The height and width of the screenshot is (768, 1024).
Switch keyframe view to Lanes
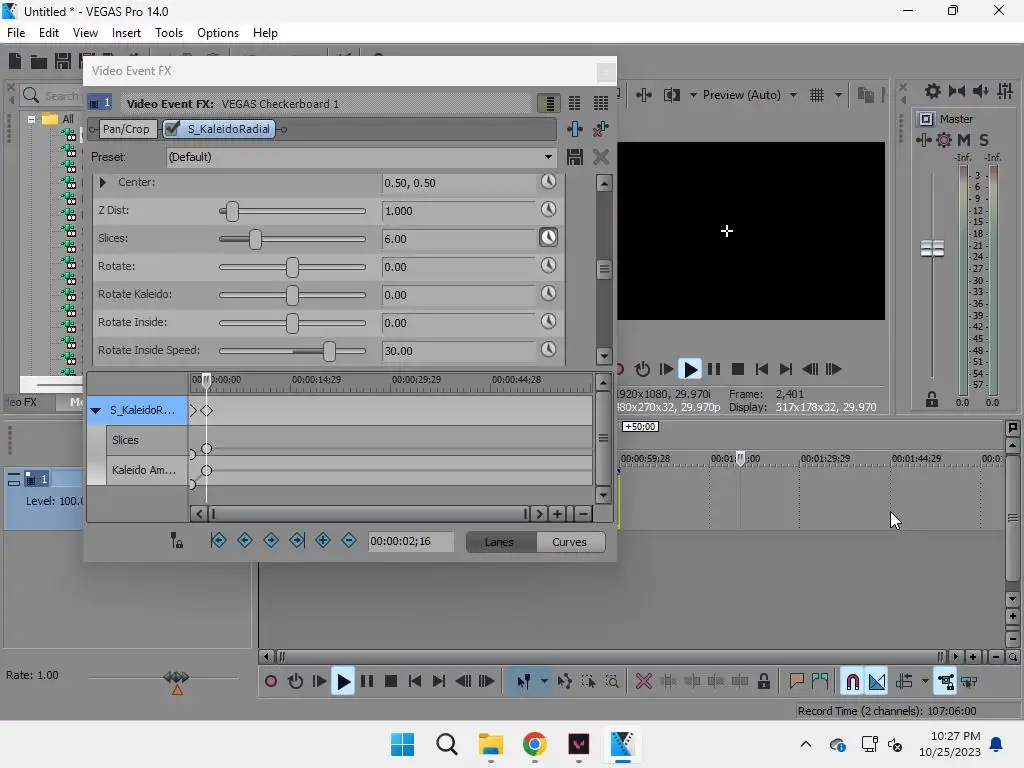click(x=500, y=542)
